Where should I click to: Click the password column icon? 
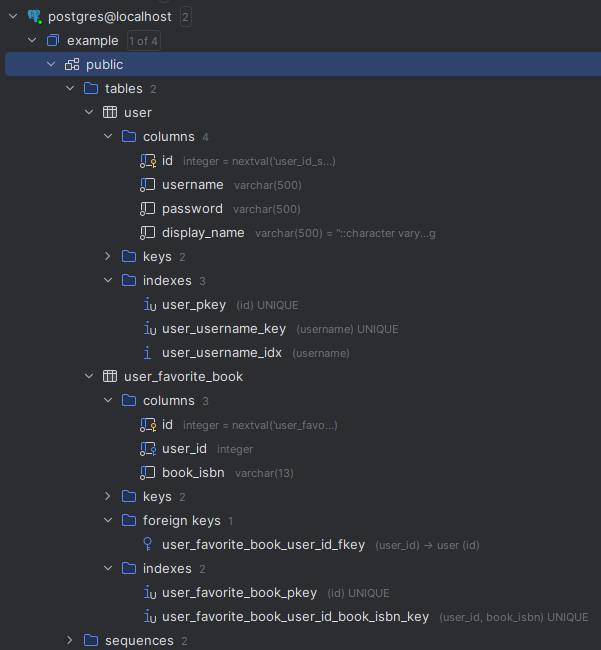pyautogui.click(x=148, y=209)
